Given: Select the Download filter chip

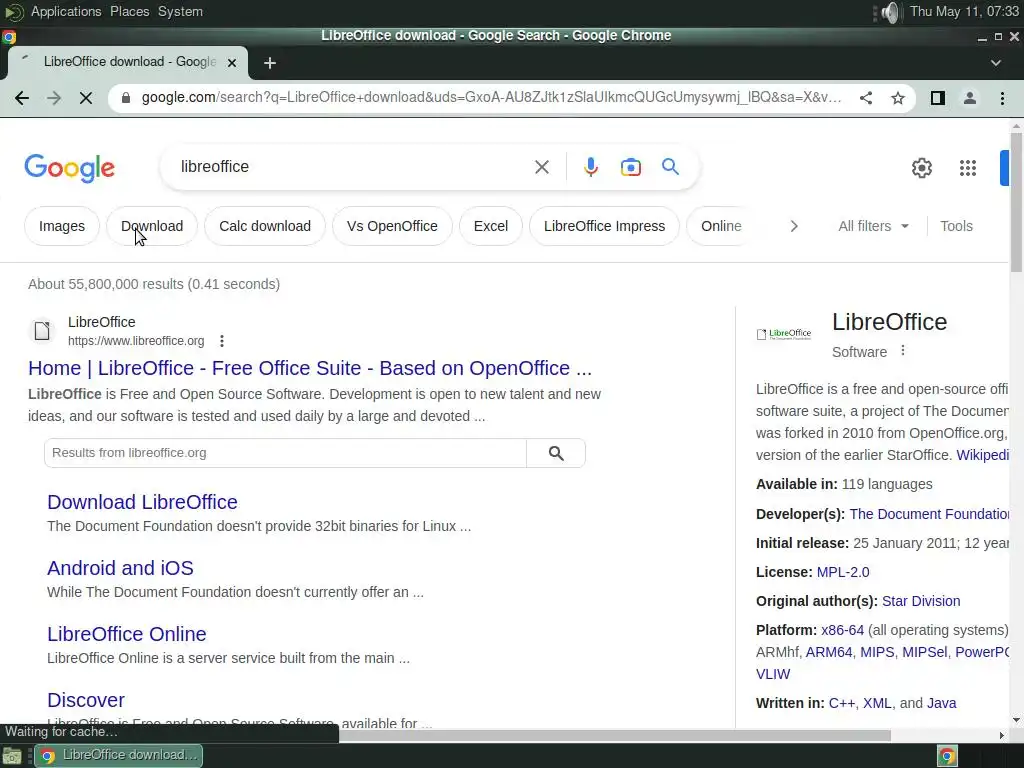Looking at the screenshot, I should click(152, 226).
